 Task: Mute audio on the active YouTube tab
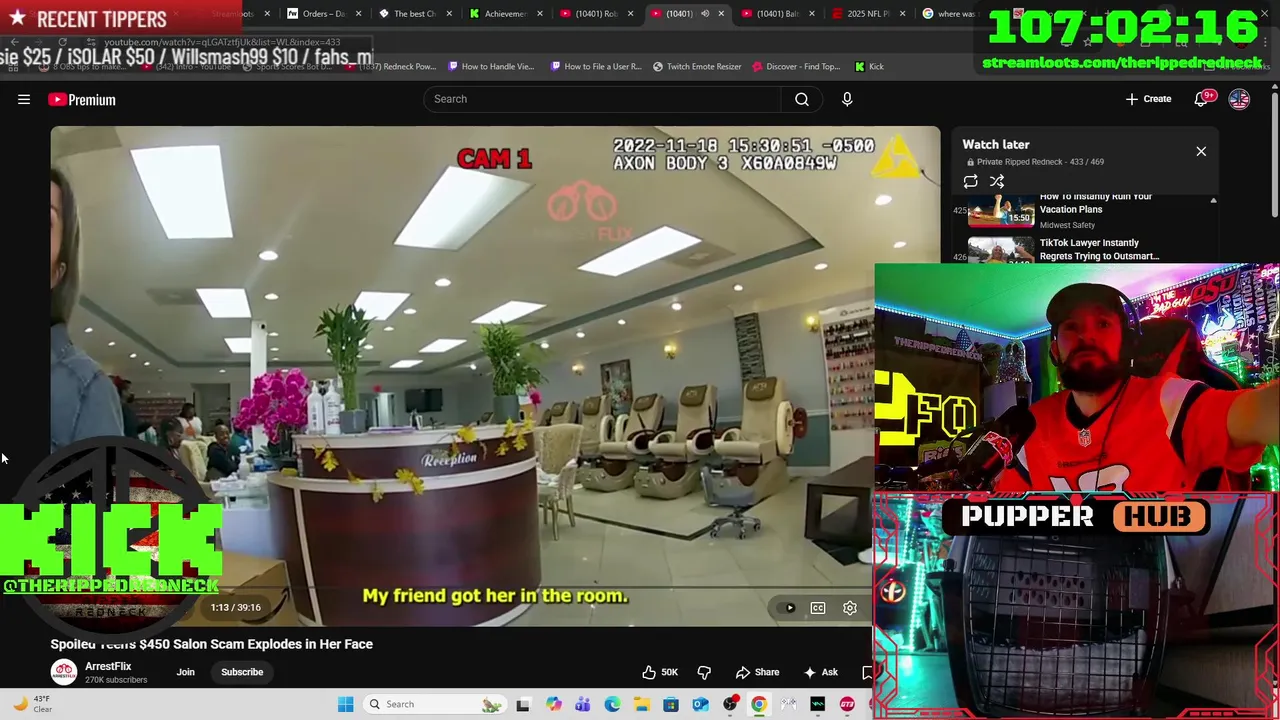(705, 14)
